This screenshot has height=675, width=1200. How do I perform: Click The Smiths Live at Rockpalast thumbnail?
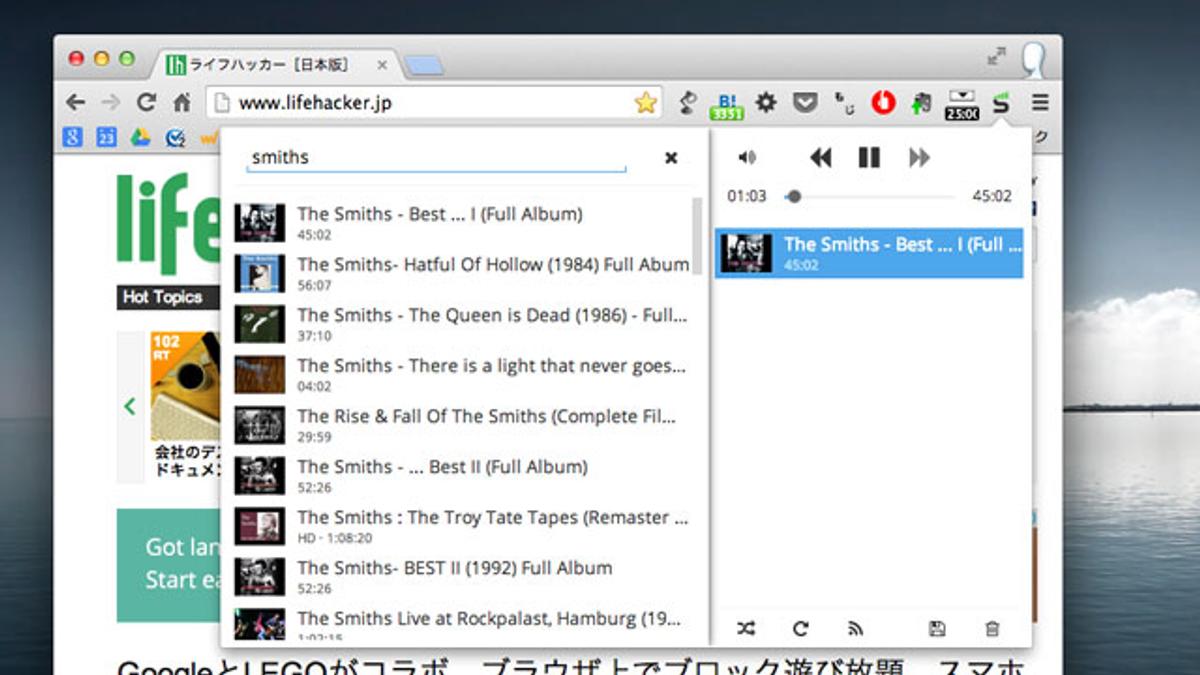tap(259, 623)
